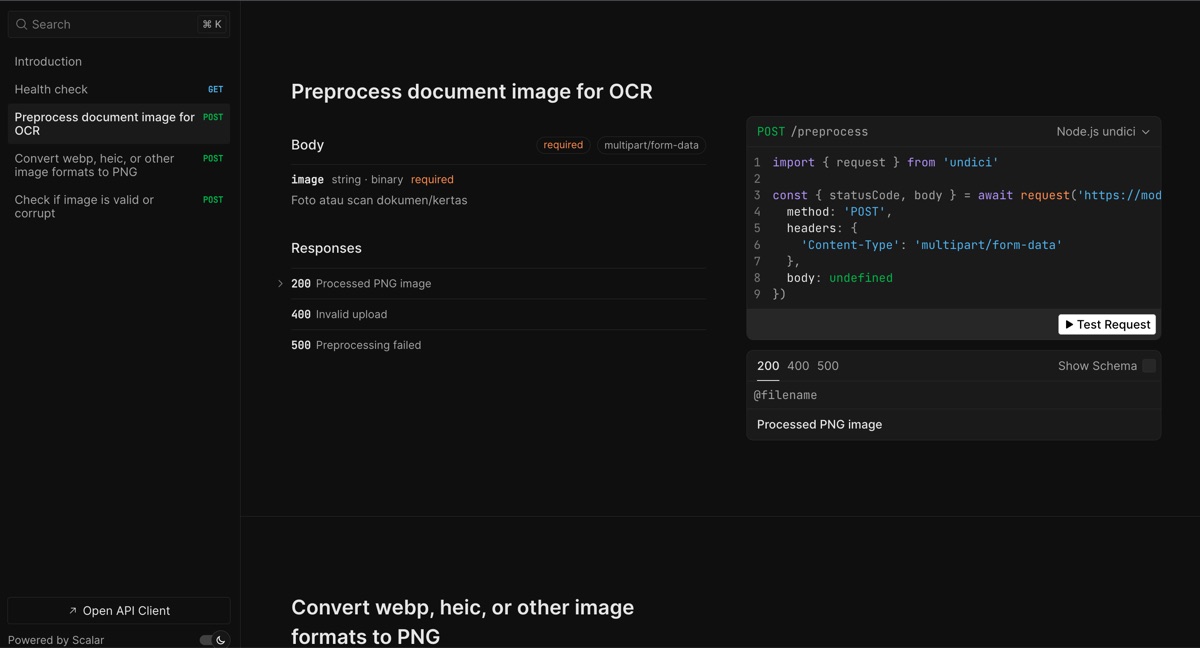
Task: Select the 200 response tab
Action: (x=768, y=366)
